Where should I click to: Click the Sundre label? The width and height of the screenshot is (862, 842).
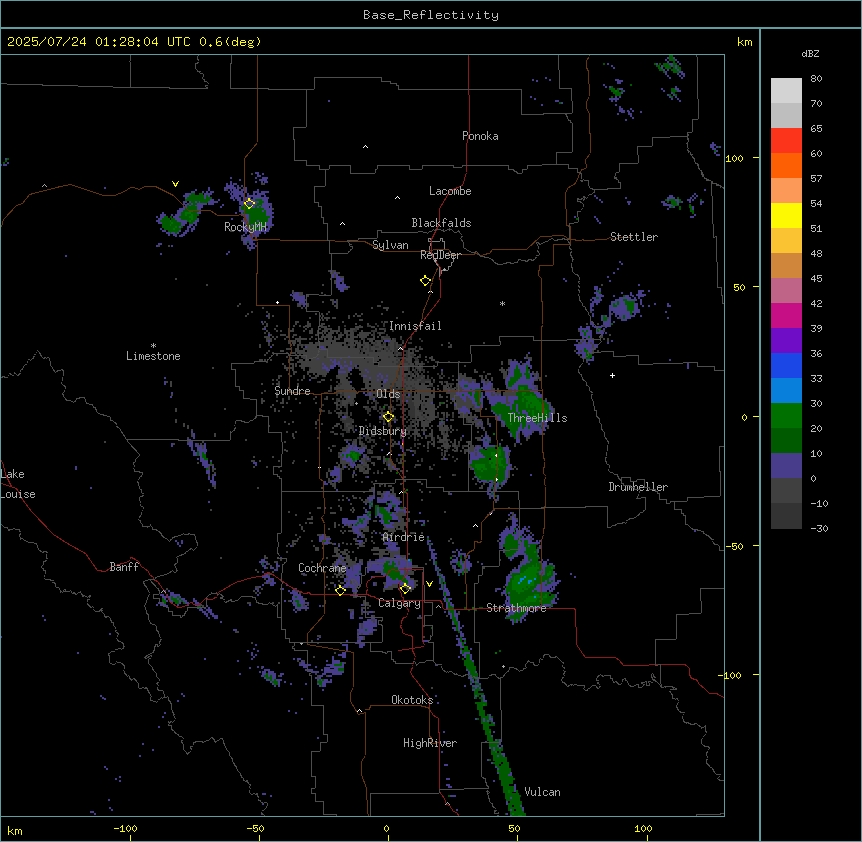292,391
